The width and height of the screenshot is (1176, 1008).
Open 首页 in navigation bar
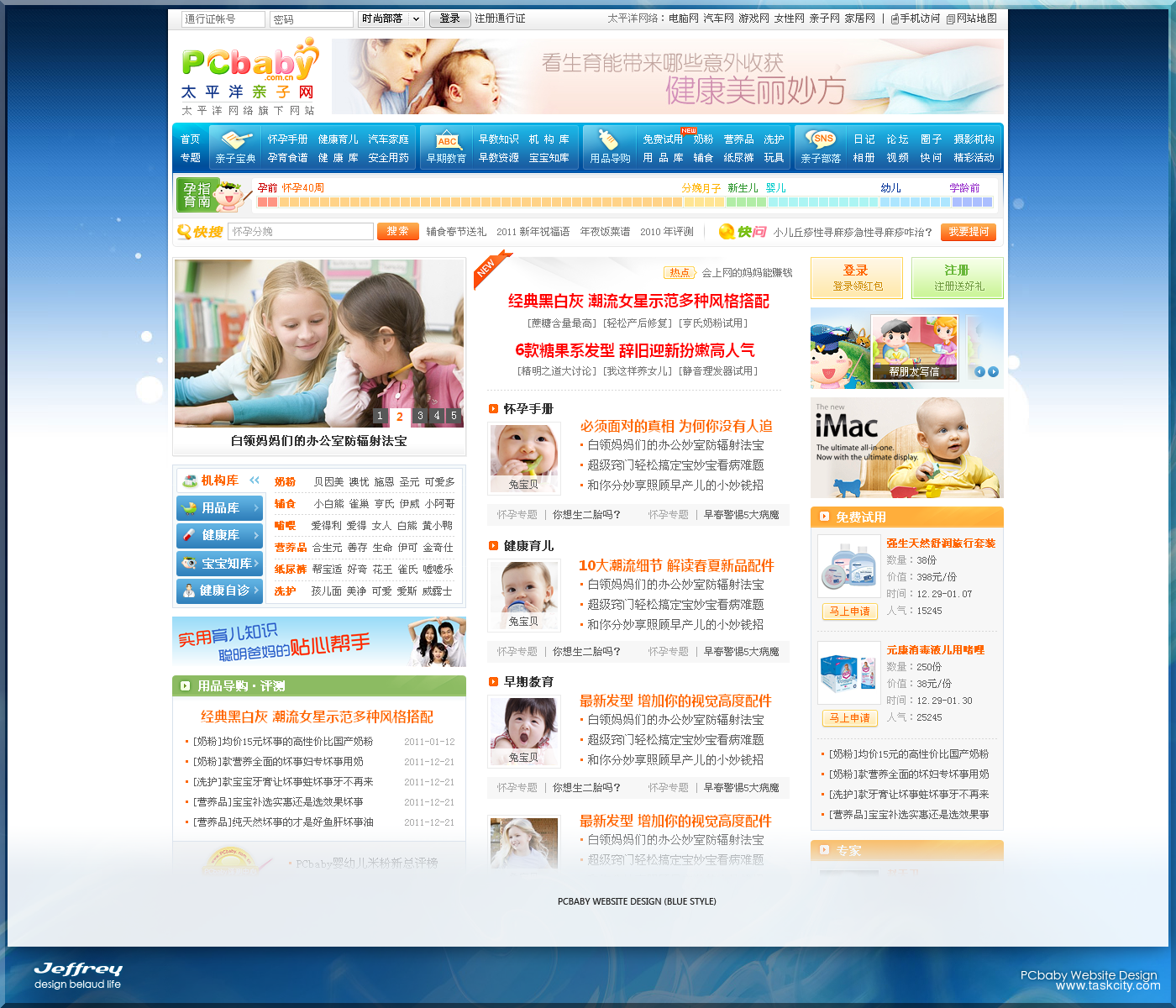click(x=191, y=139)
